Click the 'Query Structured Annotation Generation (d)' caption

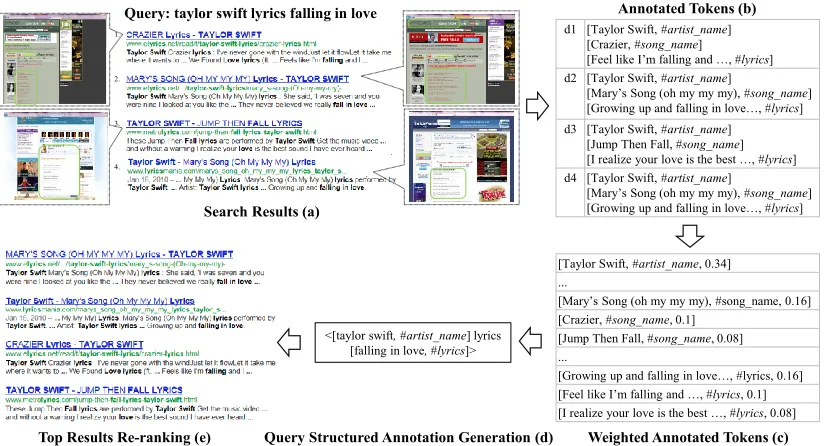click(x=409, y=438)
